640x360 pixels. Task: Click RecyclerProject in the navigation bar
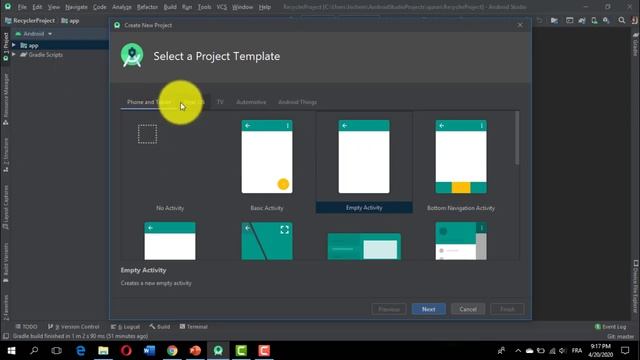click(x=30, y=20)
